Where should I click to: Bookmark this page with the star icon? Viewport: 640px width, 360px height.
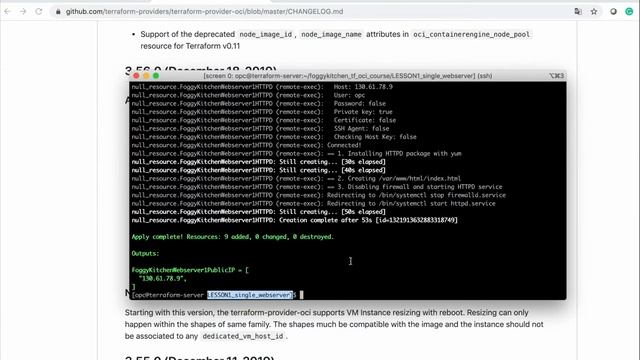[594, 11]
